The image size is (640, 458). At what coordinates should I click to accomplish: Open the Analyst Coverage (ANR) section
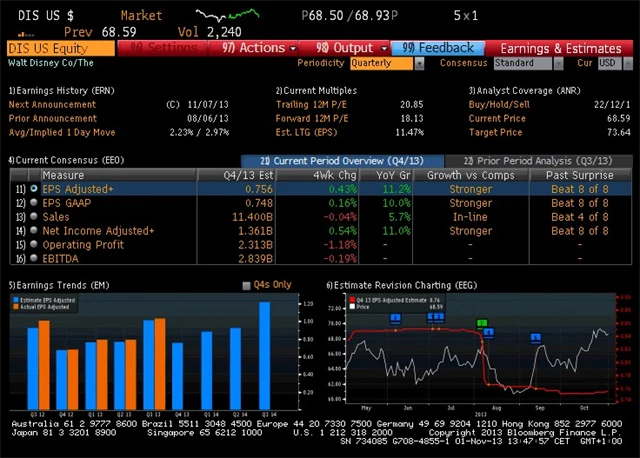pyautogui.click(x=520, y=90)
